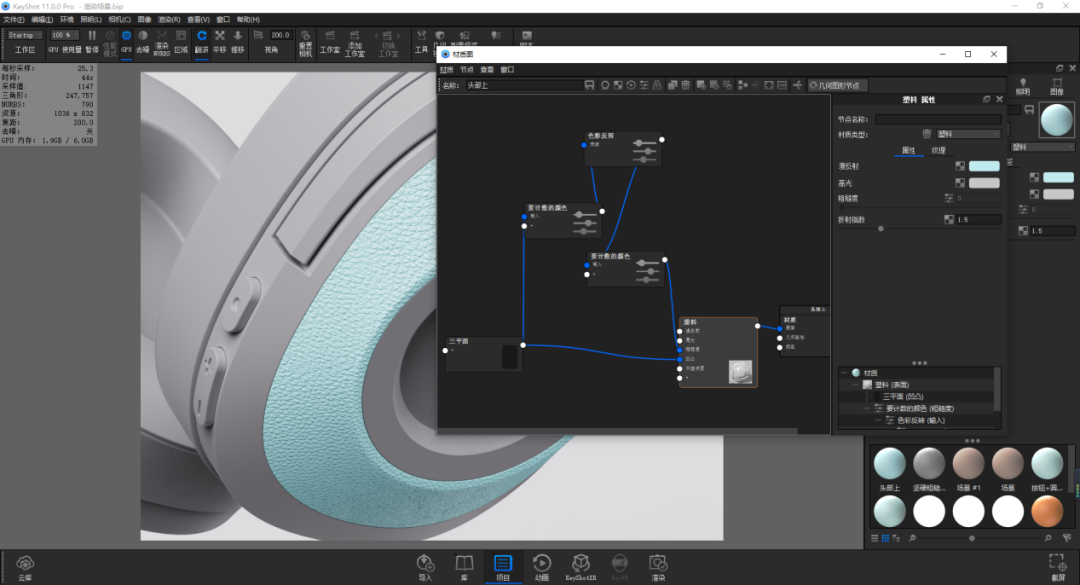Click the KeyShotXR icon in bottom bar
The width and height of the screenshot is (1080, 585).
tap(581, 568)
